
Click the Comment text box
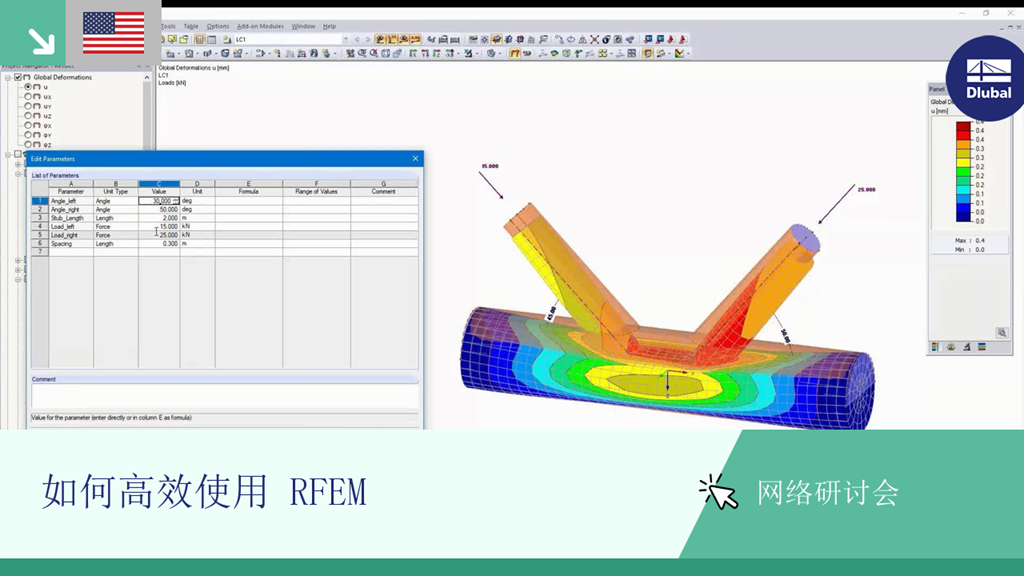225,395
